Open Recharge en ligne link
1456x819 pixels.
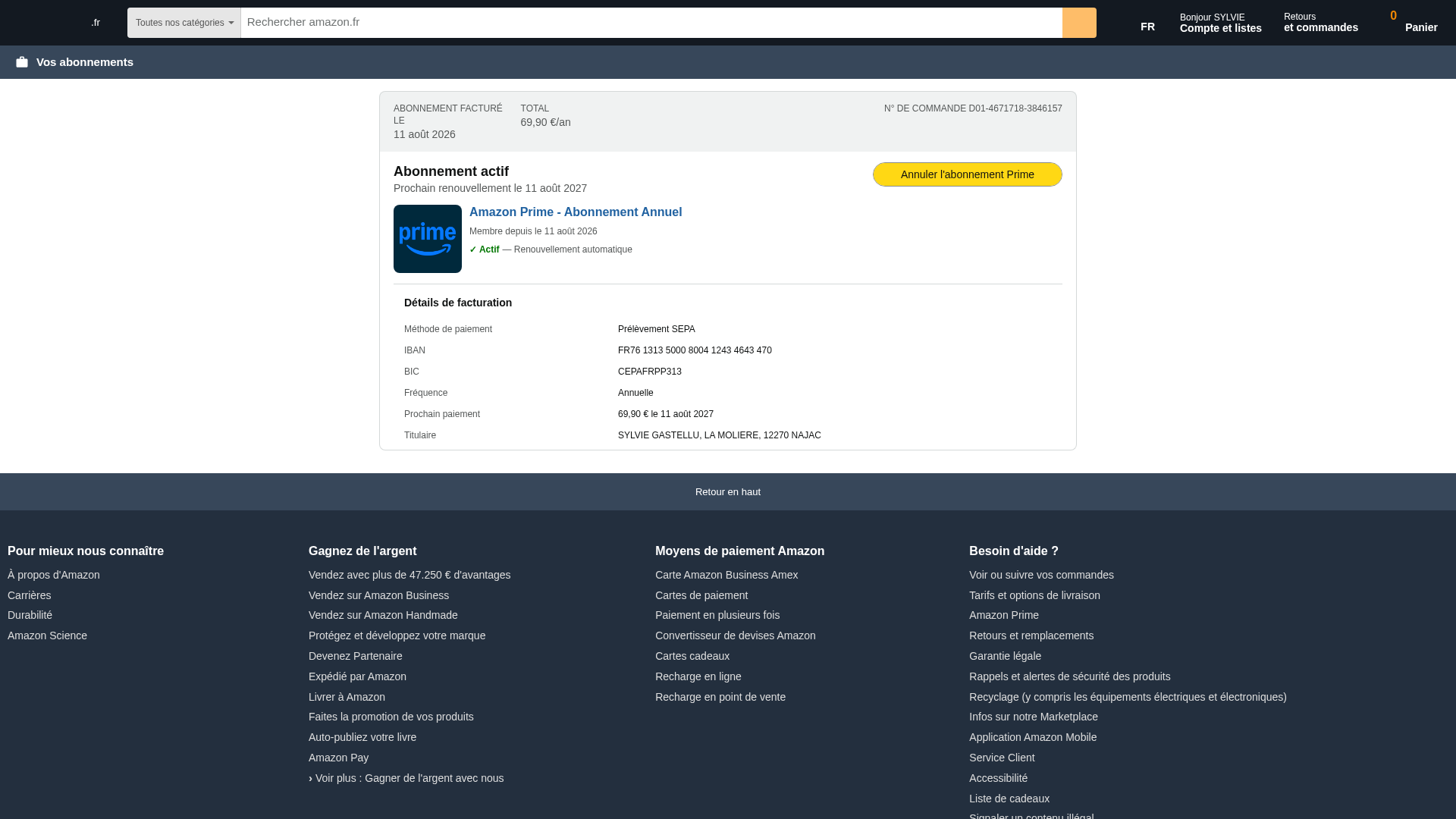coord(698,676)
